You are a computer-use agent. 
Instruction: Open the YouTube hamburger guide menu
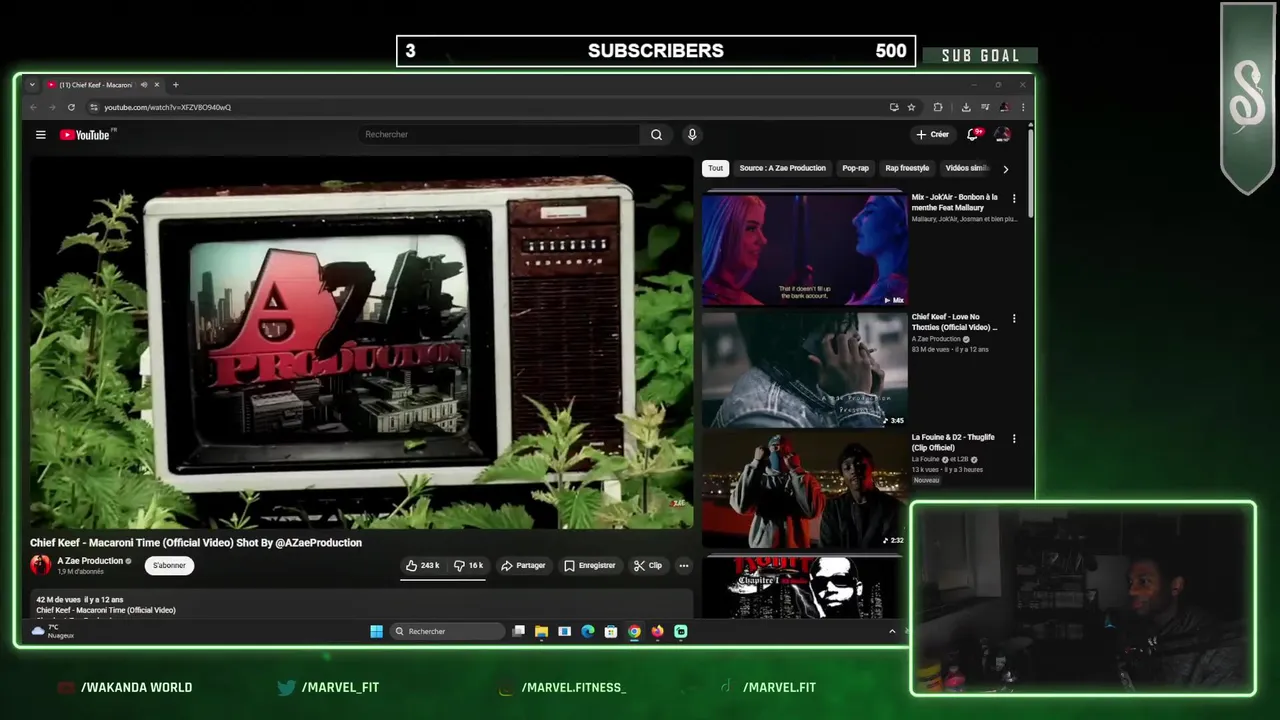(41, 135)
